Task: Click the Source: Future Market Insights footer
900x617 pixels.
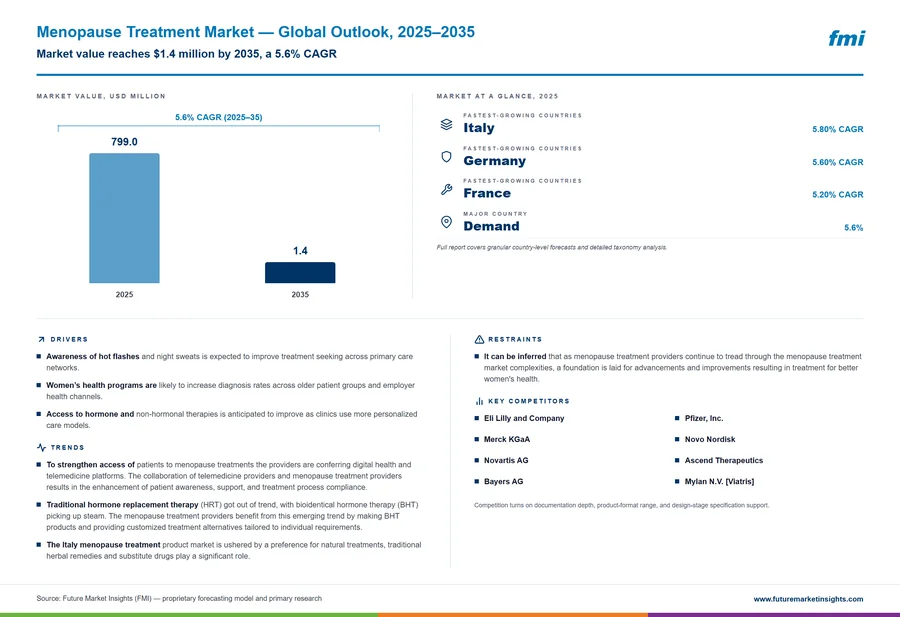Action: [179, 599]
